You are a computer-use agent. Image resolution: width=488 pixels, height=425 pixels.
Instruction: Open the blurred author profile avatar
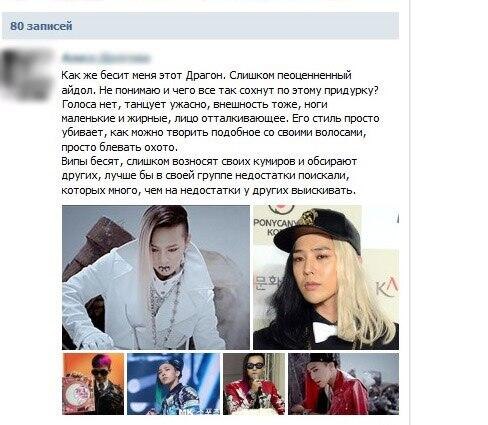click(x=27, y=74)
